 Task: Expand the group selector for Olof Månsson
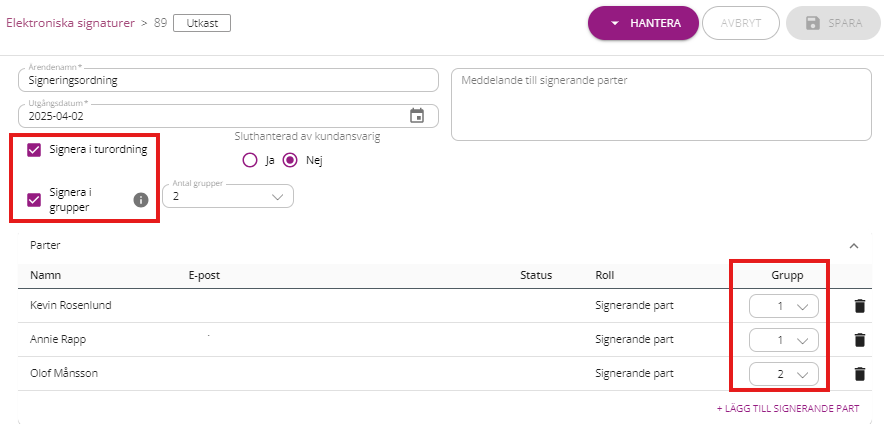tap(783, 375)
